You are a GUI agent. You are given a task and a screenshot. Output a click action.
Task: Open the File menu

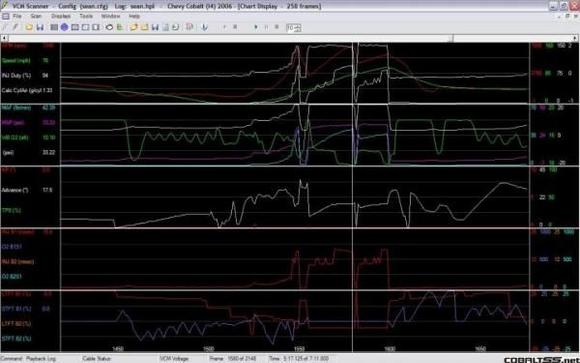tap(17, 16)
